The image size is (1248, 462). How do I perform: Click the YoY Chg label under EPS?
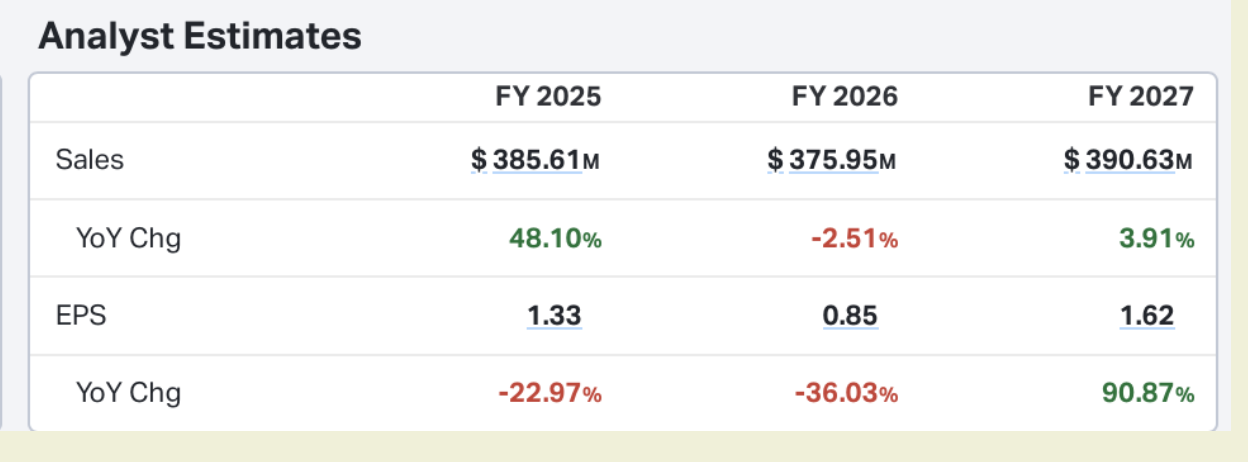128,393
